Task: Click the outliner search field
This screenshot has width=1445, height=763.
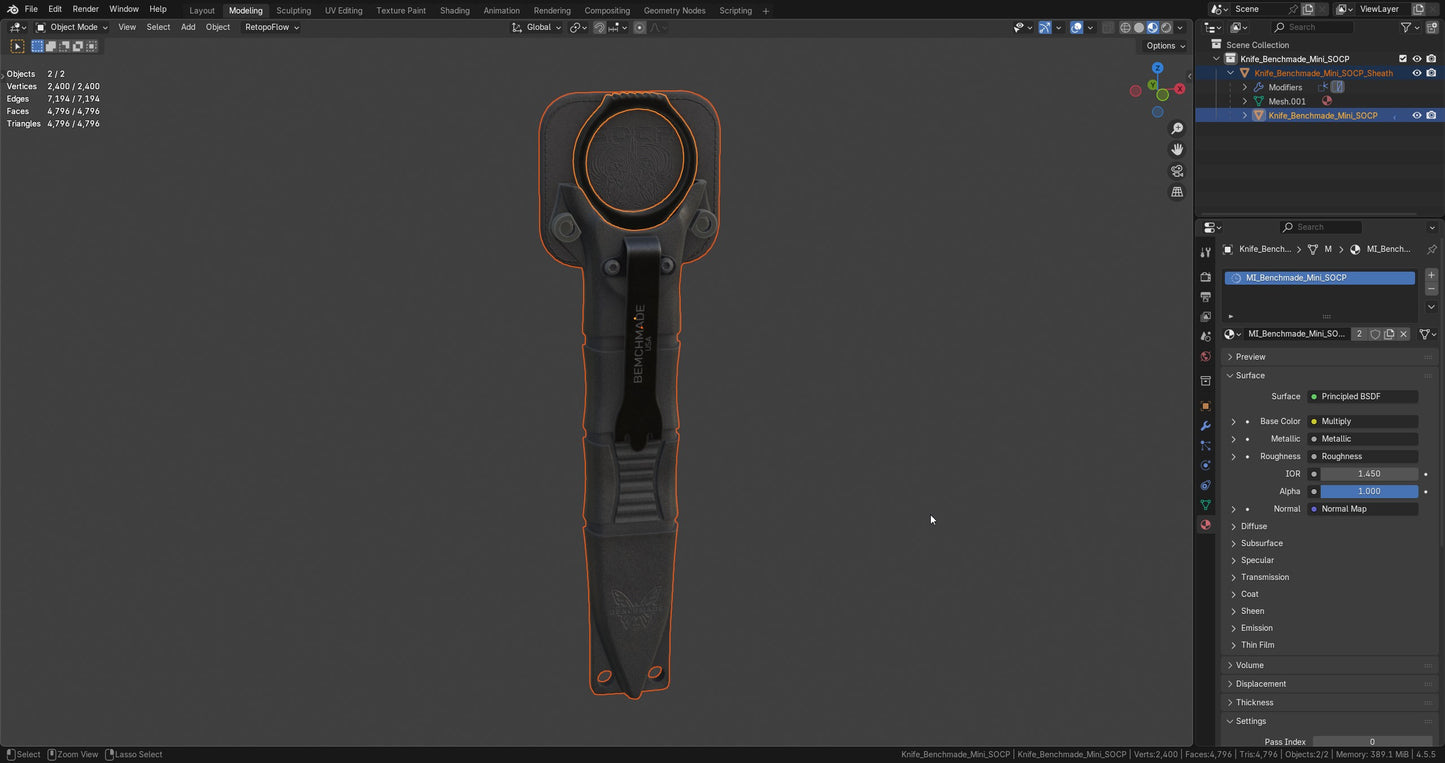Action: pos(1318,27)
